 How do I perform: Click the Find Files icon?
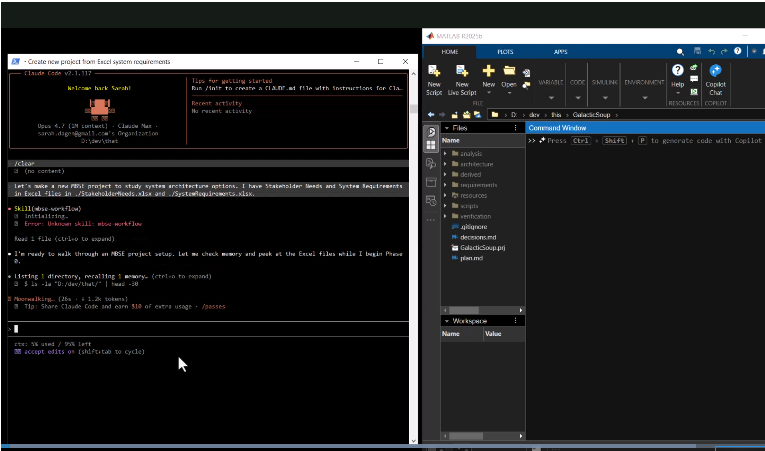click(526, 85)
